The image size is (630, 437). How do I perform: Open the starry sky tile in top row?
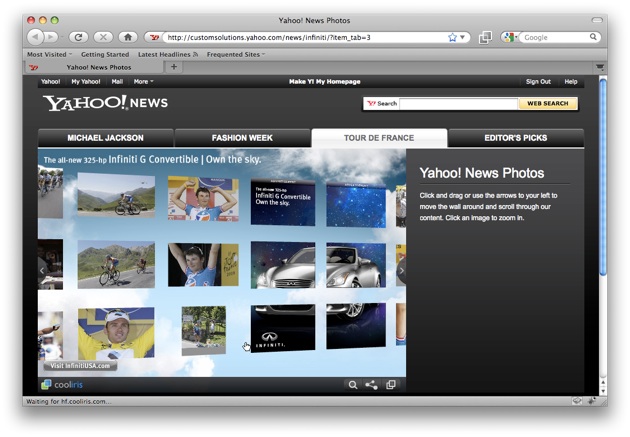[x=356, y=205]
